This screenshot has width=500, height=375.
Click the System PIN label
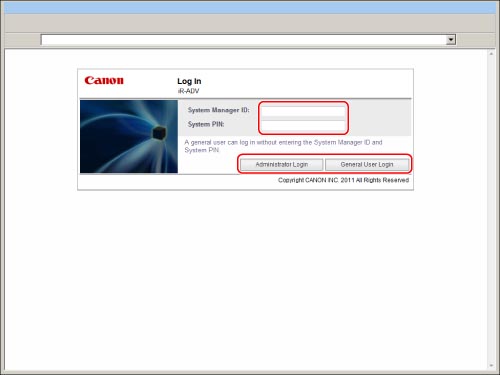coord(206,124)
